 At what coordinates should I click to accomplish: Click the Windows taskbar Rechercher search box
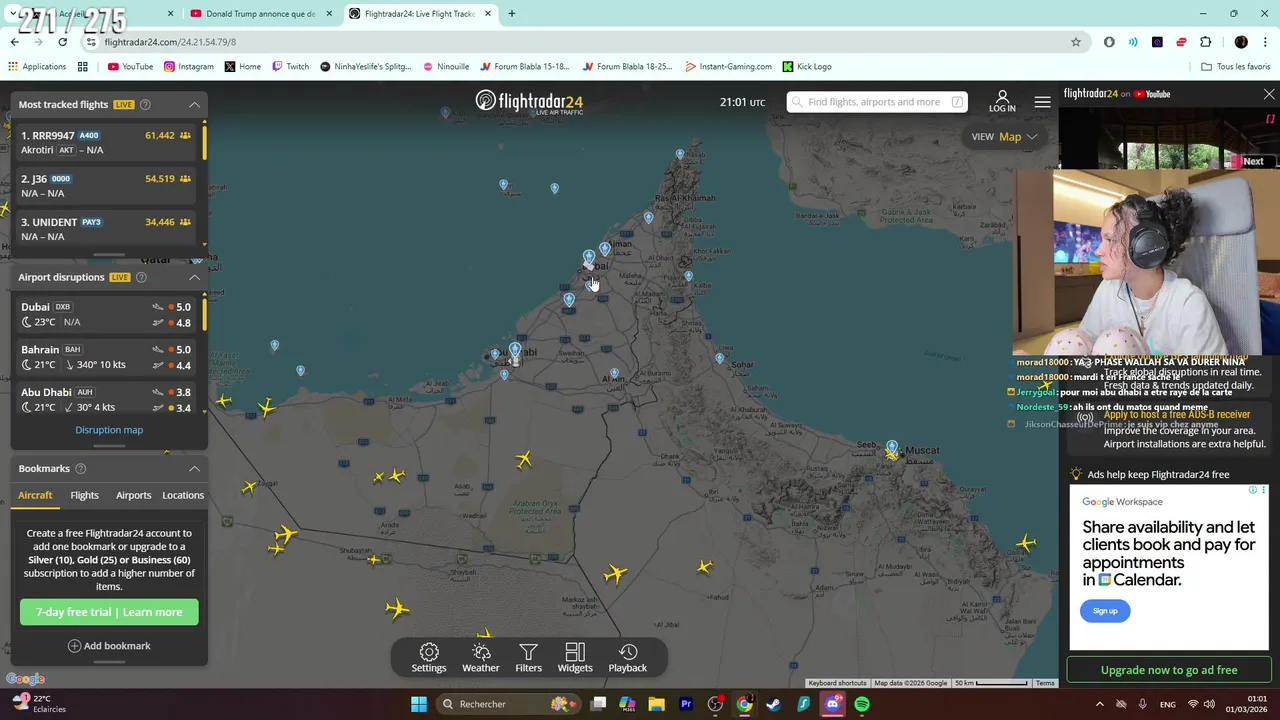[x=507, y=704]
